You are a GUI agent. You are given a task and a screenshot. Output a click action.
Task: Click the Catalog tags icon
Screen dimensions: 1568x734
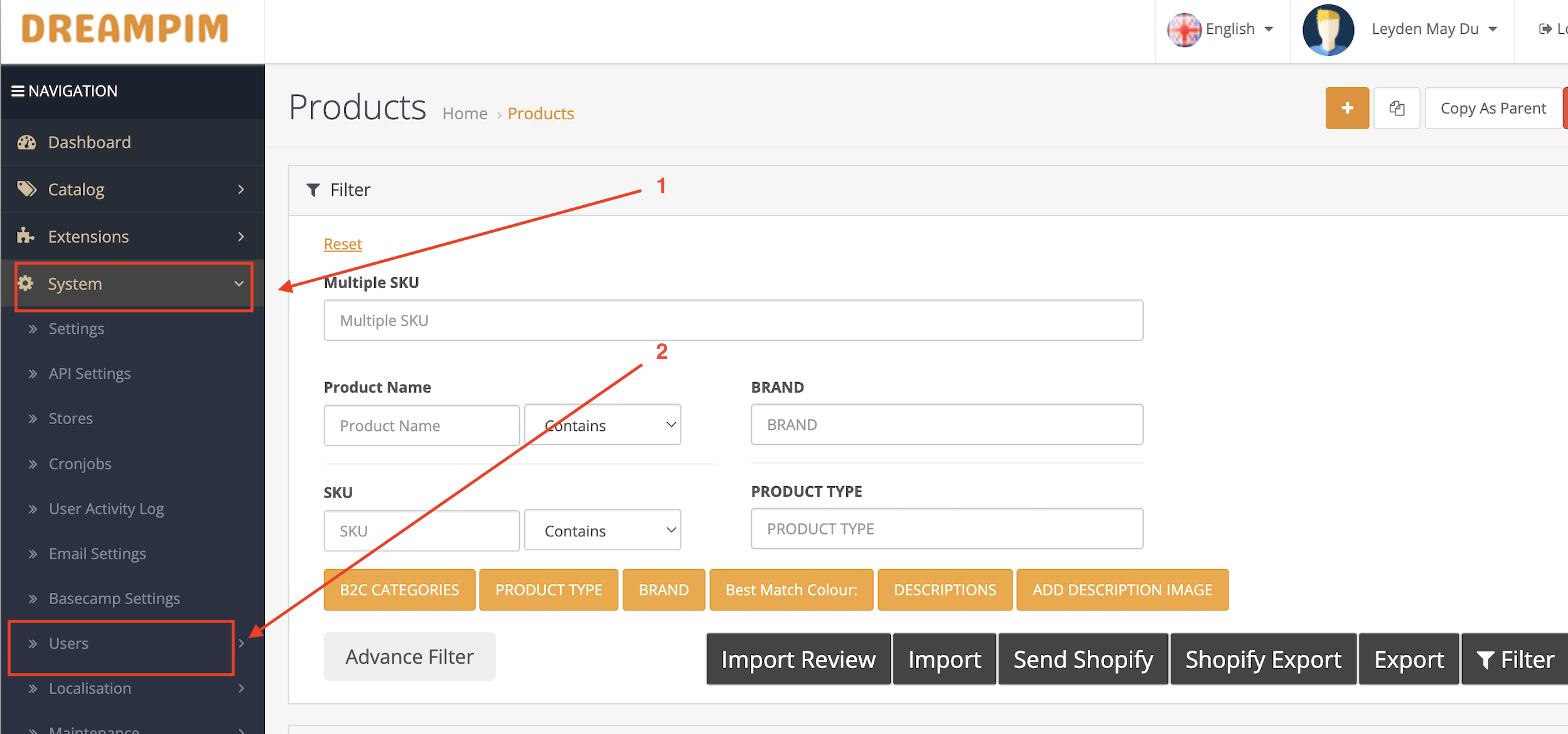click(26, 189)
